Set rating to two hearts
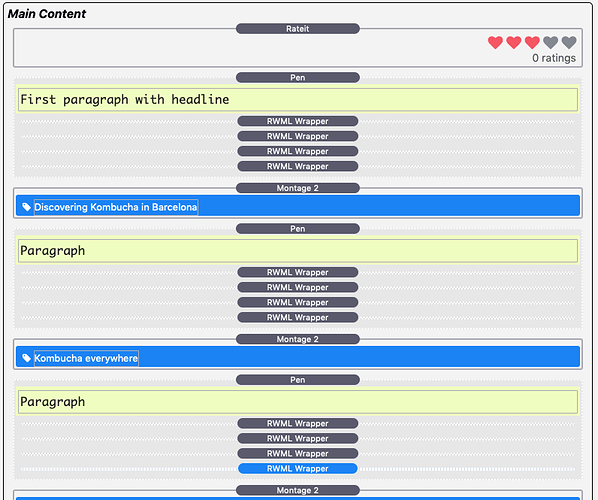598x500 pixels. (513, 42)
